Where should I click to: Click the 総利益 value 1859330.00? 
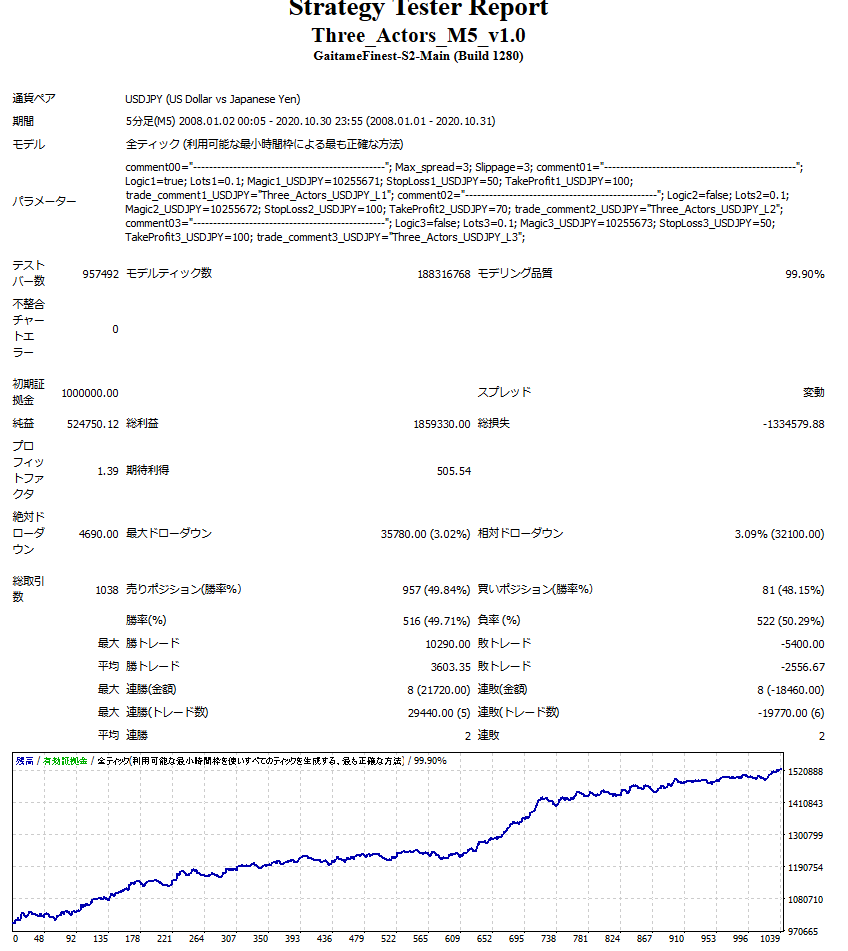tap(441, 424)
